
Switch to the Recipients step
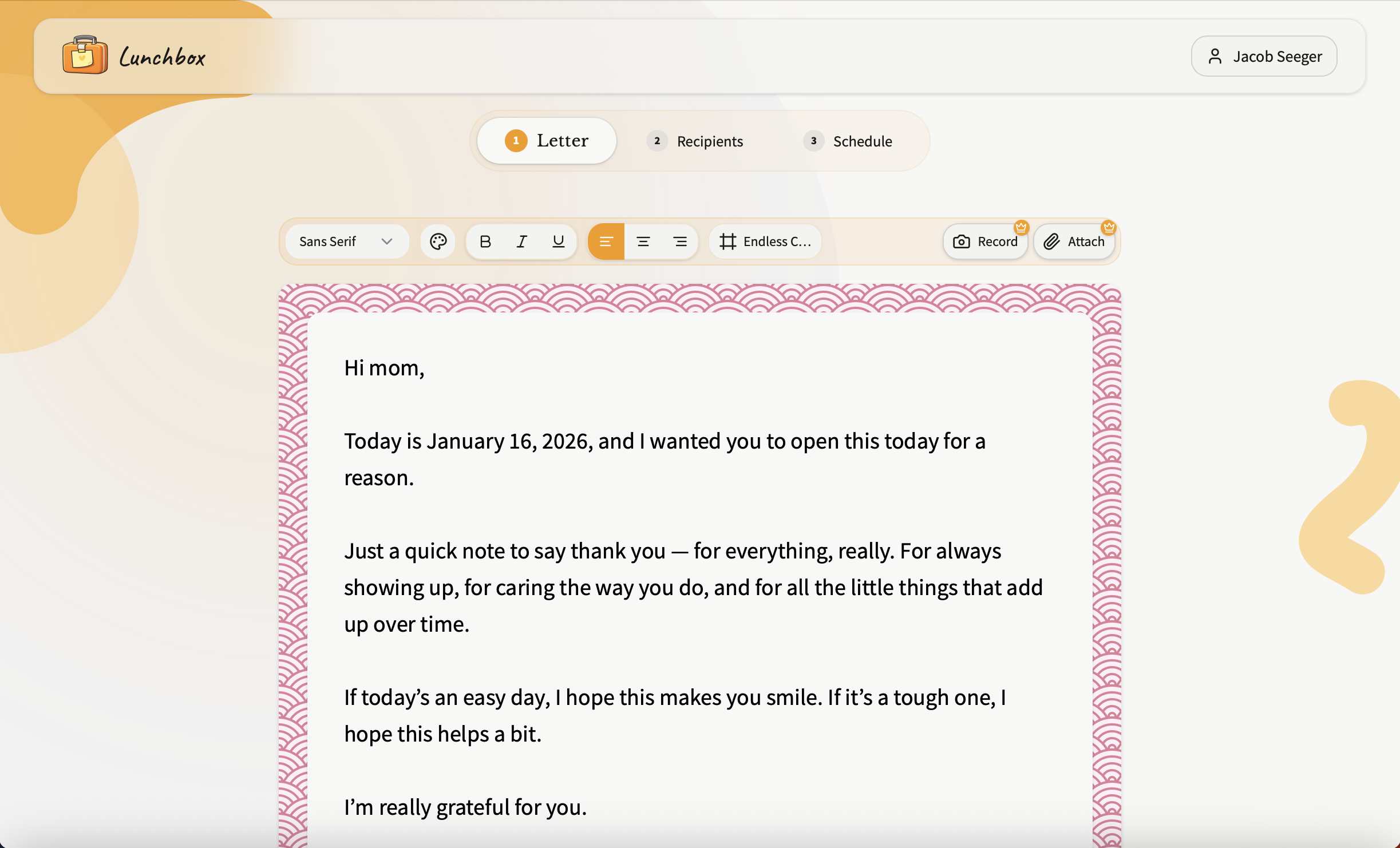695,141
